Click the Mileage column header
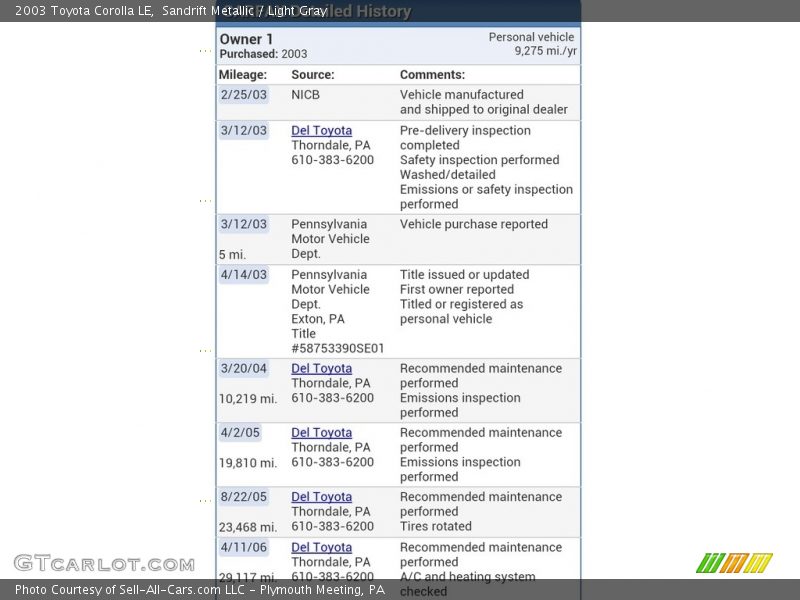 click(x=243, y=75)
